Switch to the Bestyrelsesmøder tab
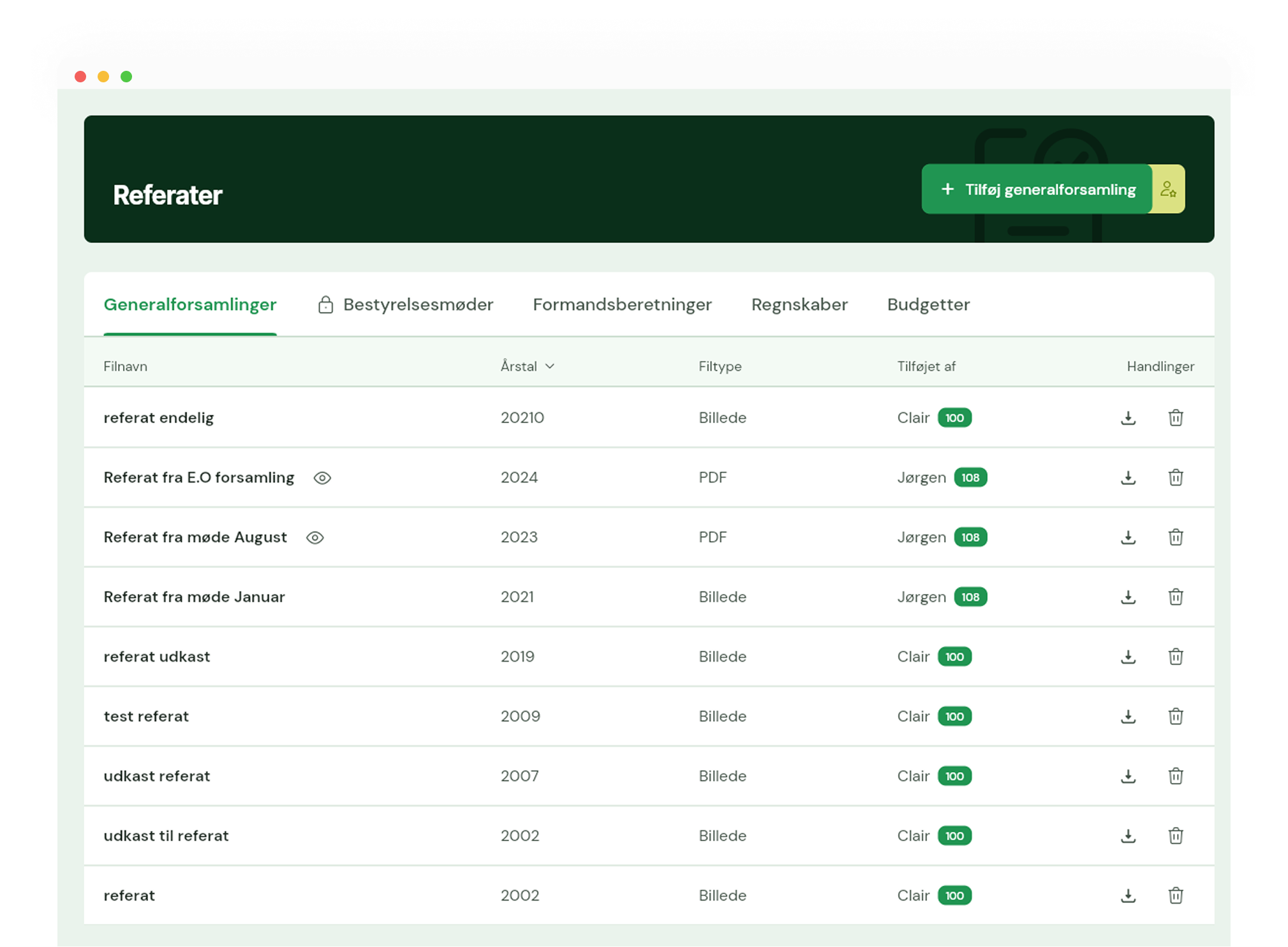The image size is (1288, 947). point(406,304)
